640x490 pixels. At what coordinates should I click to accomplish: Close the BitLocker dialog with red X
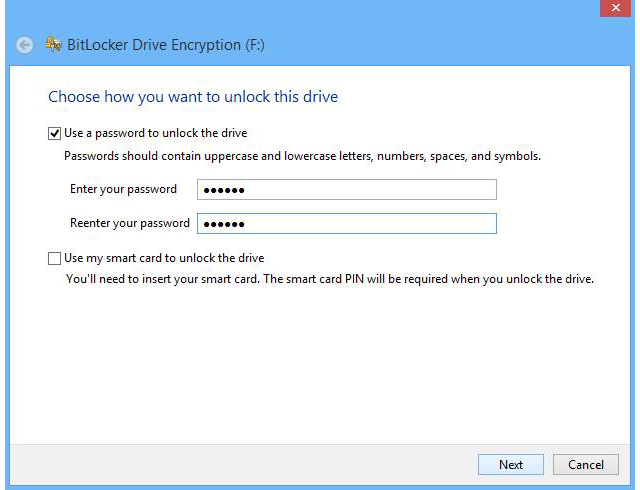[x=613, y=9]
